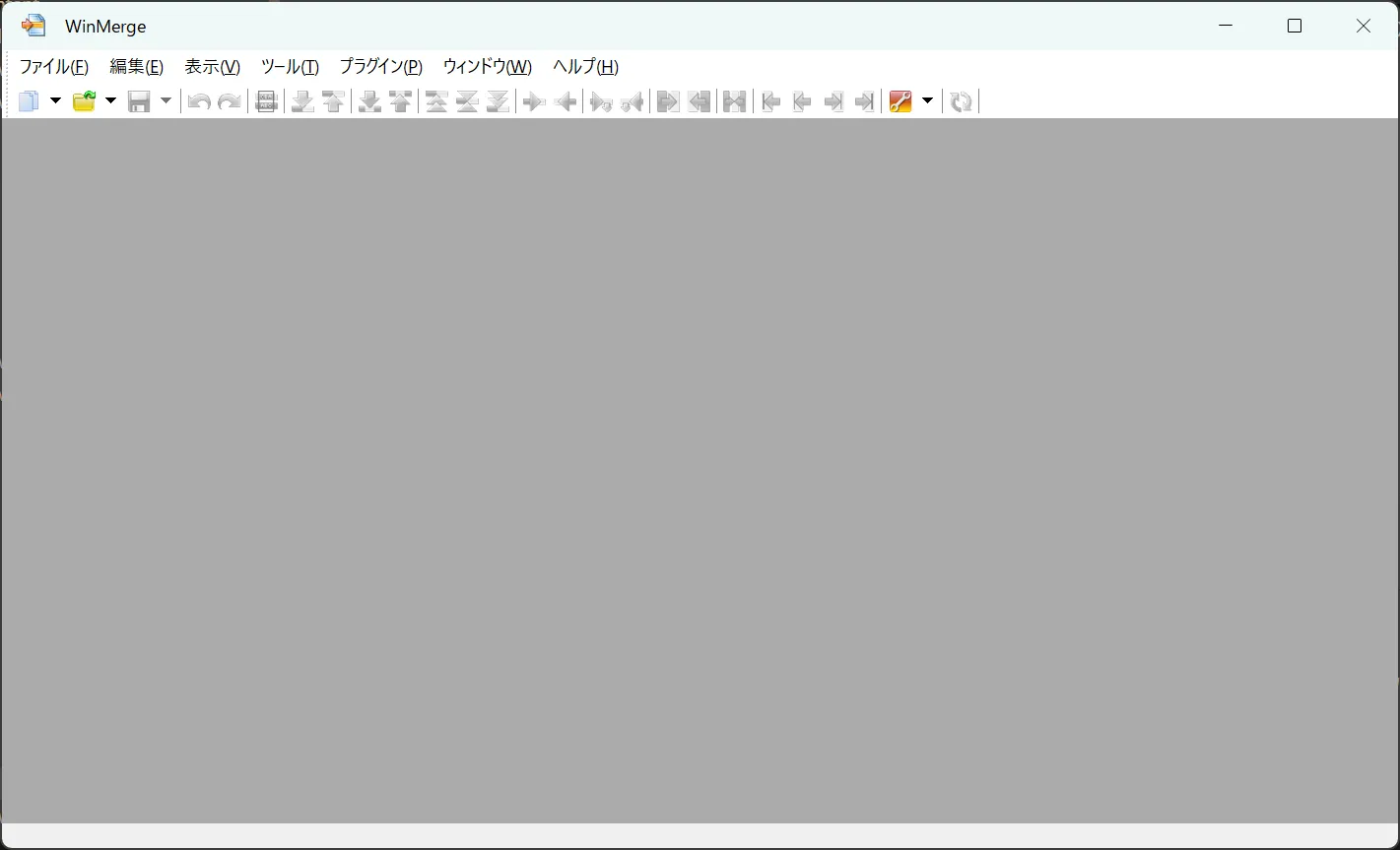Select the view whitespace toolbar icon
This screenshot has height=850, width=1400.
pos(266,100)
